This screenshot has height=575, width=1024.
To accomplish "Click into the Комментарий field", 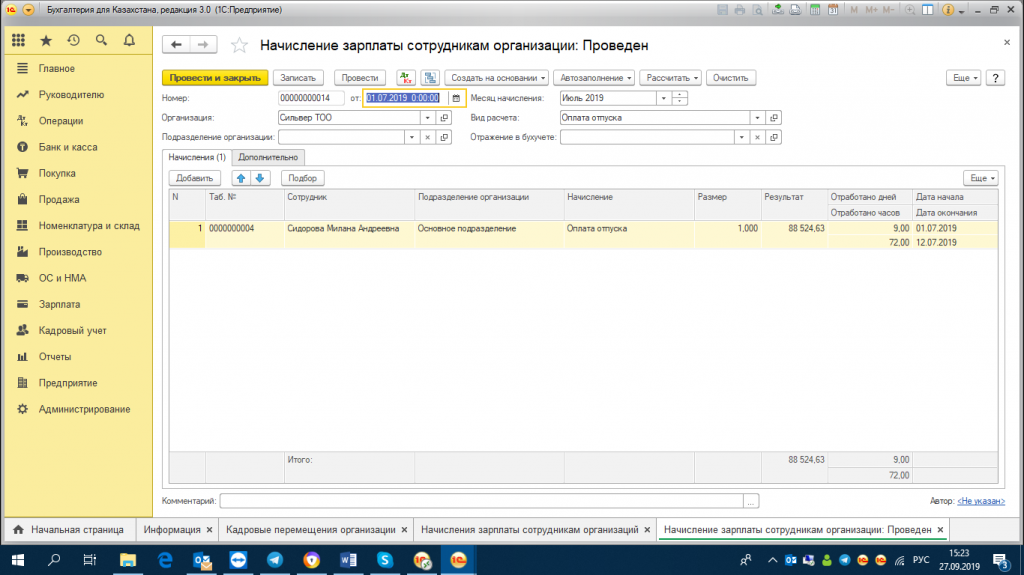I will (481, 501).
